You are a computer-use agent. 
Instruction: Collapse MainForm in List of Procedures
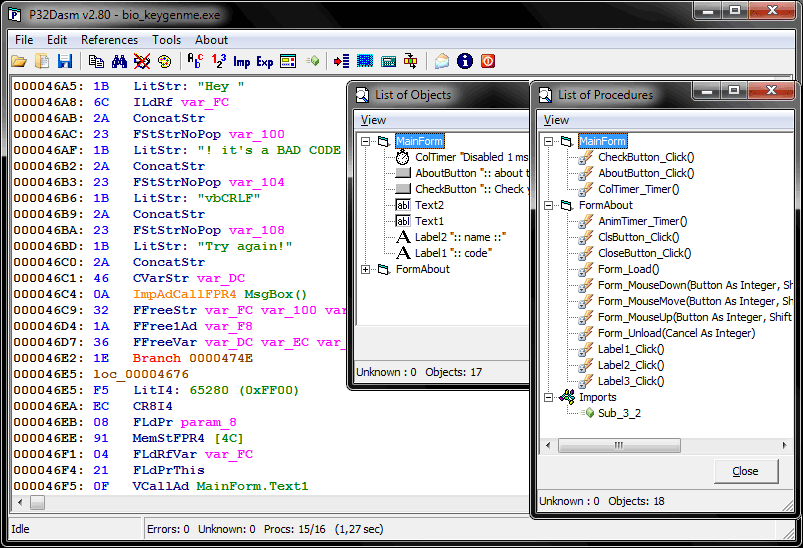tap(548, 141)
